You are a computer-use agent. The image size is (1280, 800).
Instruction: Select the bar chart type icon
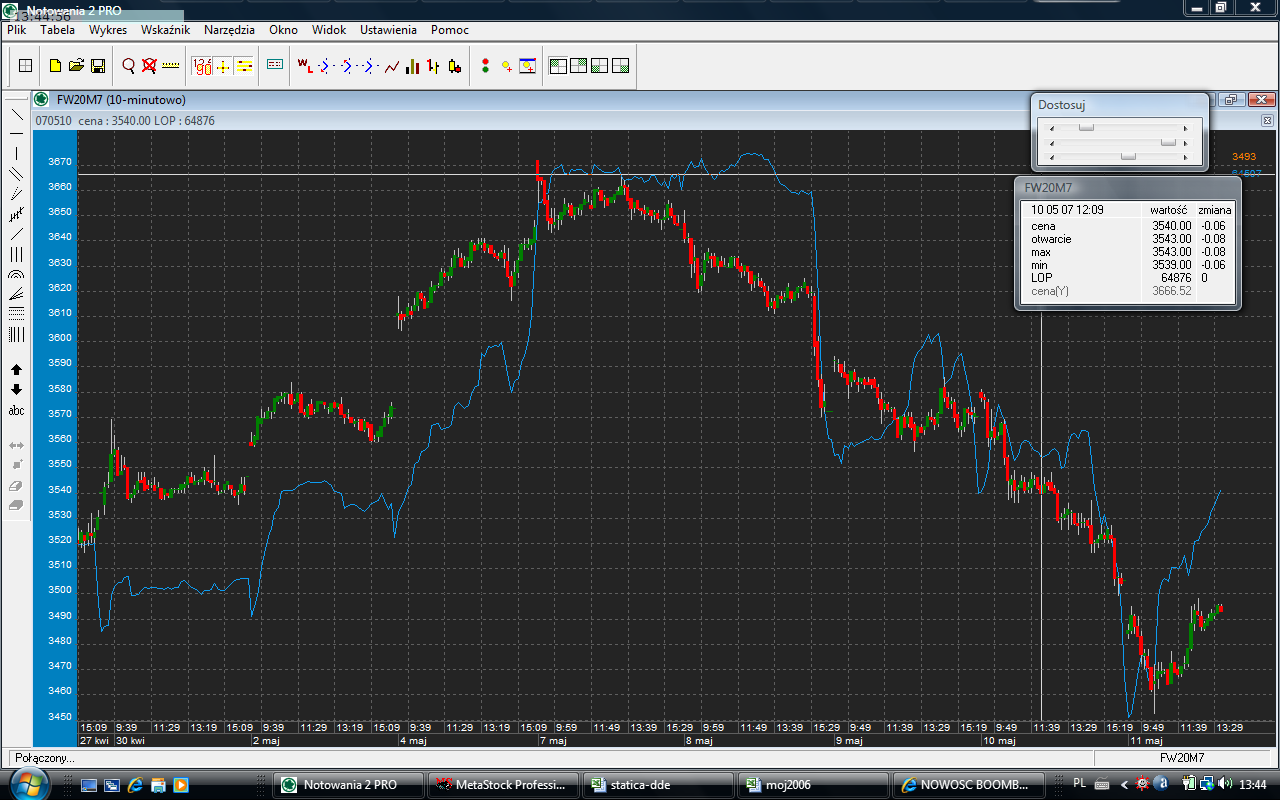coord(433,66)
